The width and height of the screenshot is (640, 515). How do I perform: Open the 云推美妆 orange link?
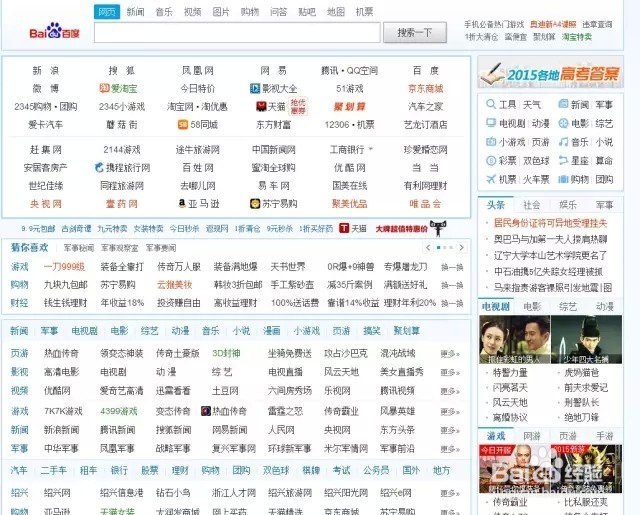click(x=175, y=285)
